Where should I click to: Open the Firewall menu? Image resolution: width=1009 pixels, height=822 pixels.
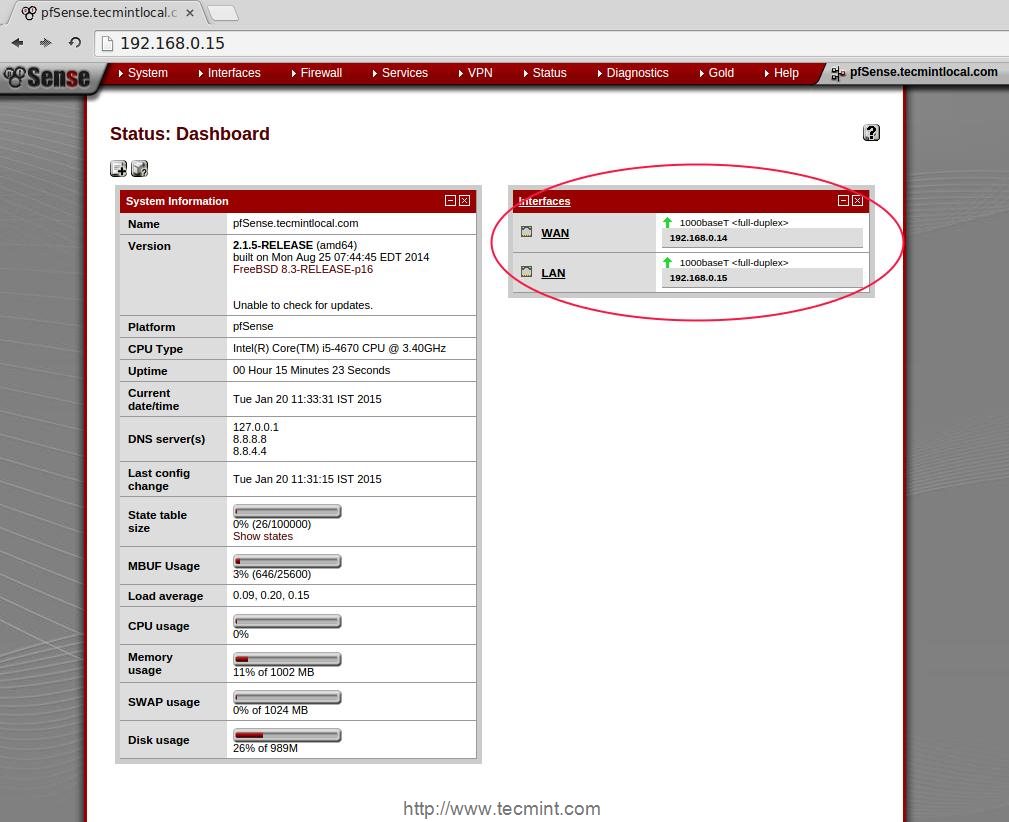(317, 73)
